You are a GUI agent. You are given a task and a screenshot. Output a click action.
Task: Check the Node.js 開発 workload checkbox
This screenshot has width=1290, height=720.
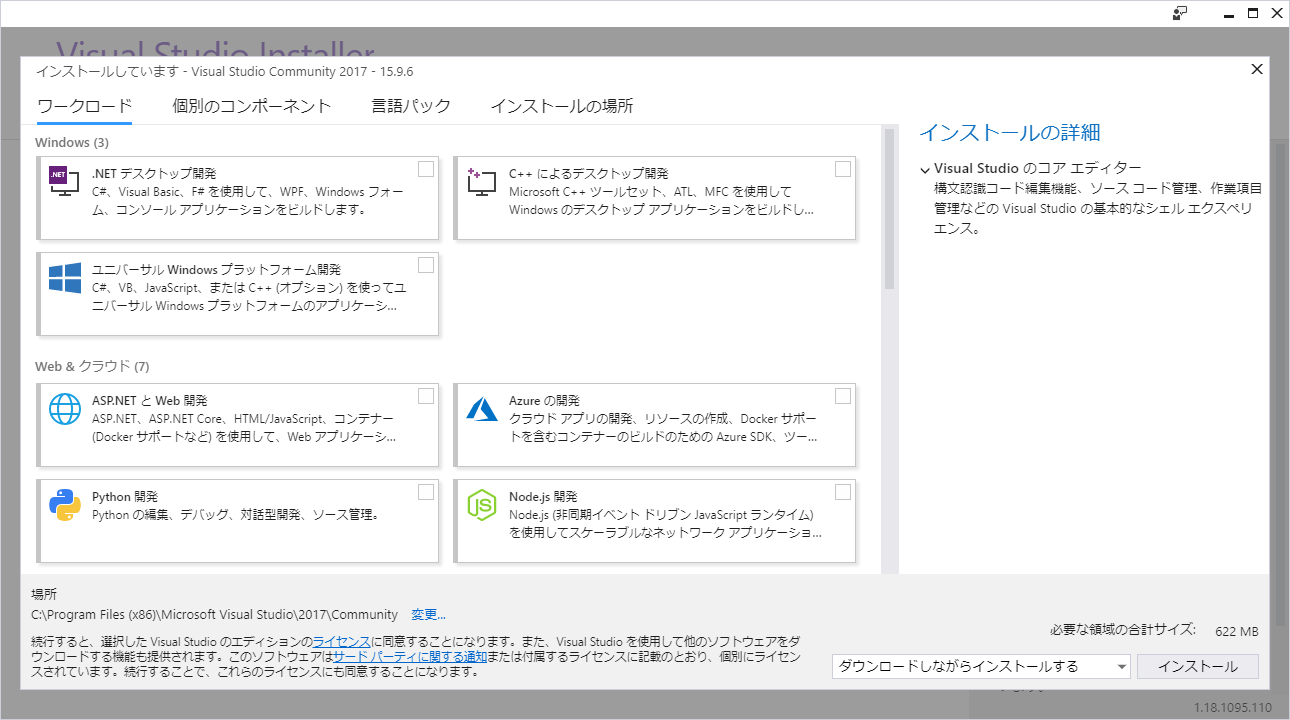tap(843, 492)
